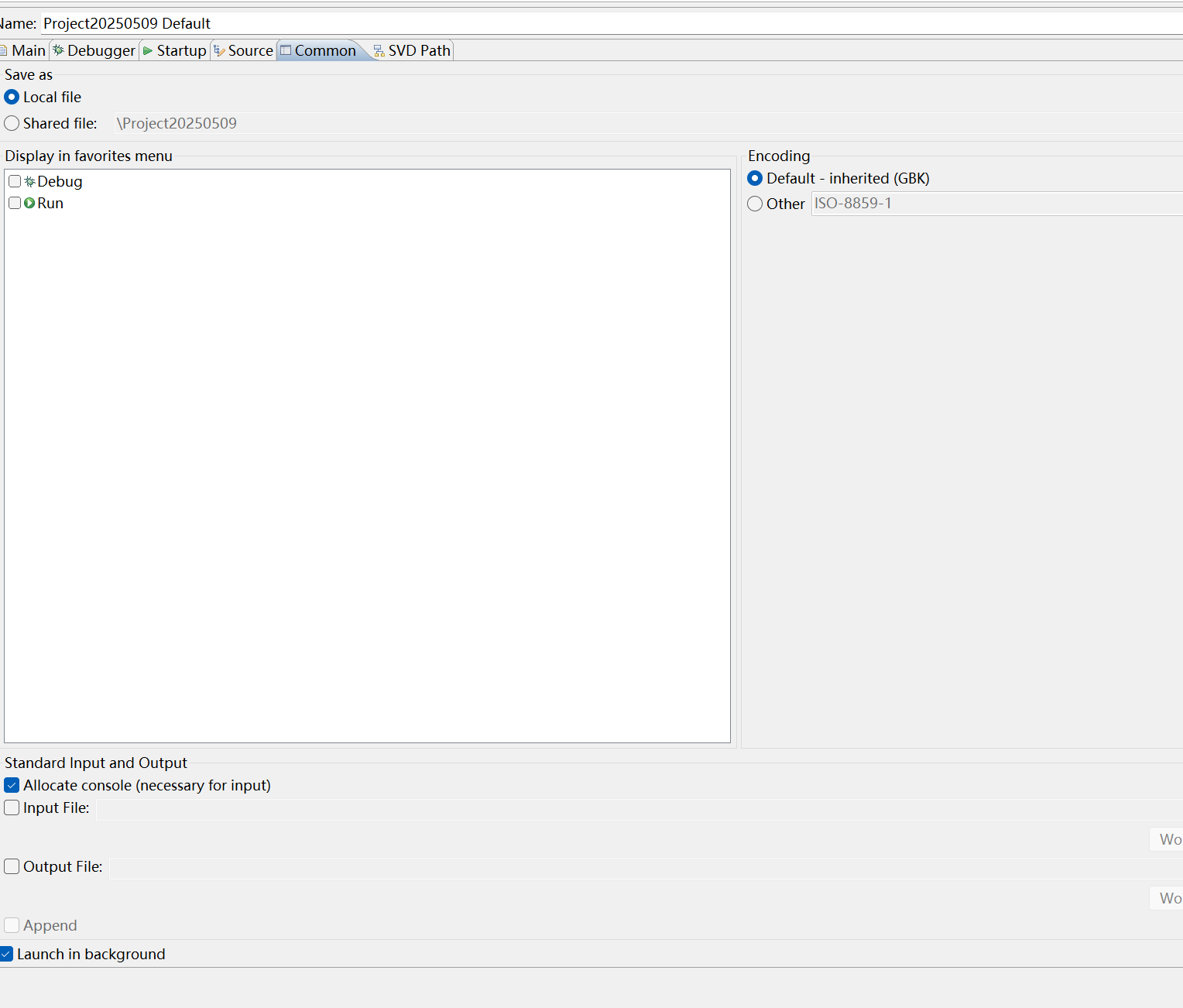Click the bug icon on the Debugger tab
The image size is (1183, 1008).
click(57, 50)
